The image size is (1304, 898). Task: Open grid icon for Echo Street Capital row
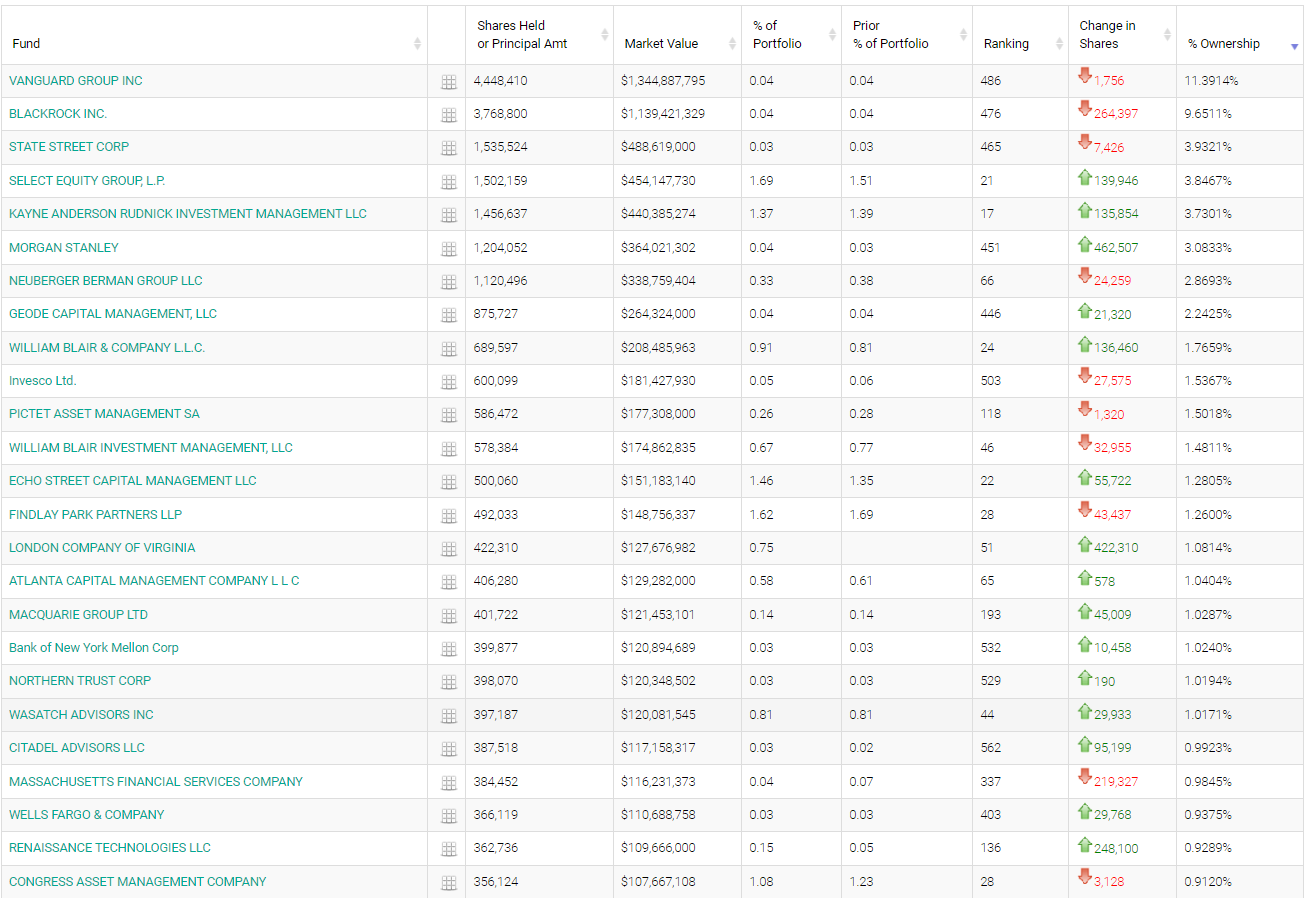click(x=448, y=482)
